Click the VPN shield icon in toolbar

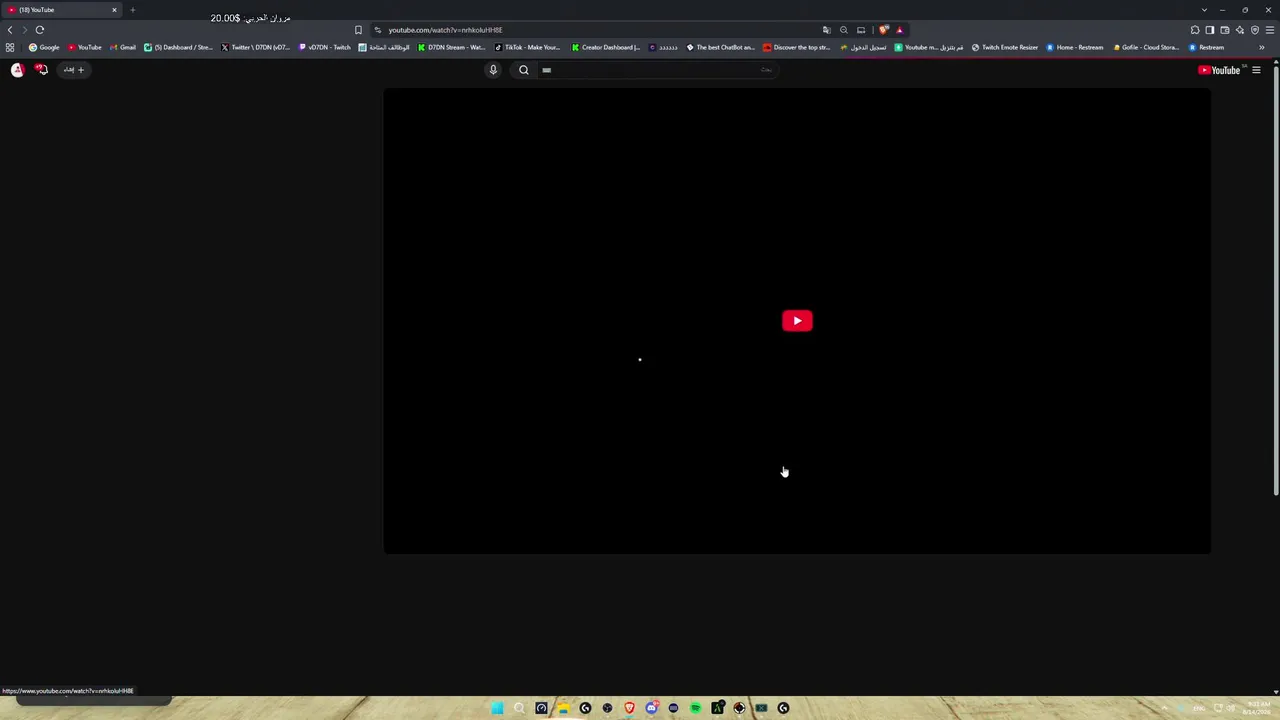pyautogui.click(x=1255, y=30)
